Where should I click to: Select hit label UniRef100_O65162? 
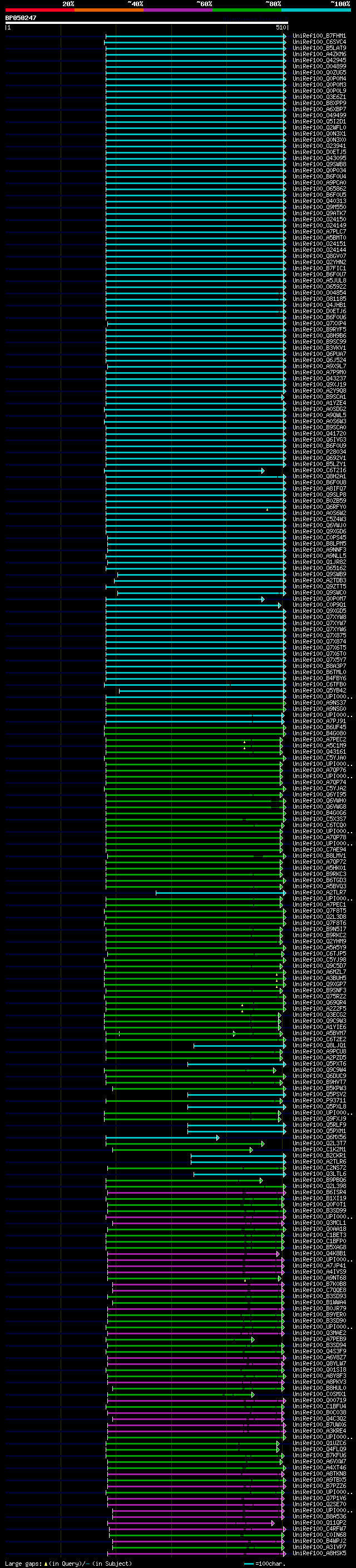[319, 568]
